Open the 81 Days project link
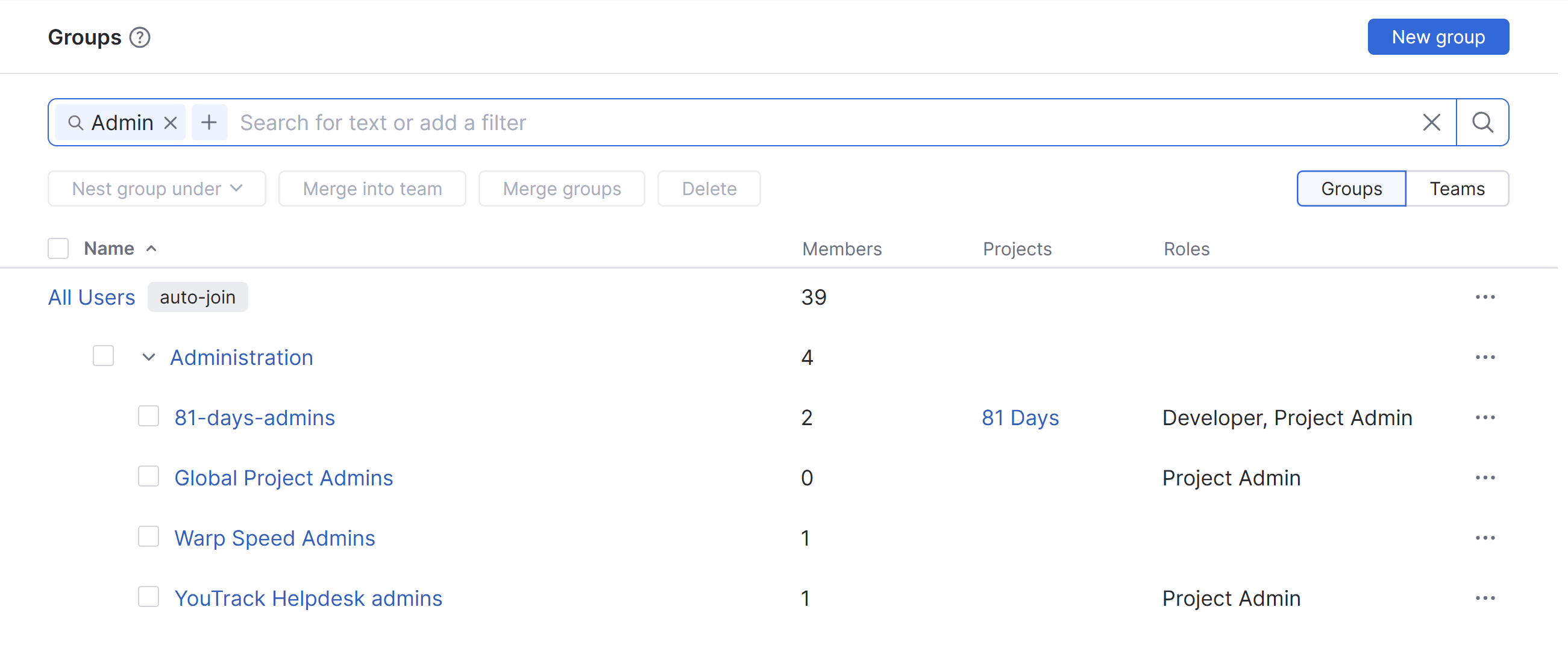The width and height of the screenshot is (1568, 663). click(x=1020, y=418)
